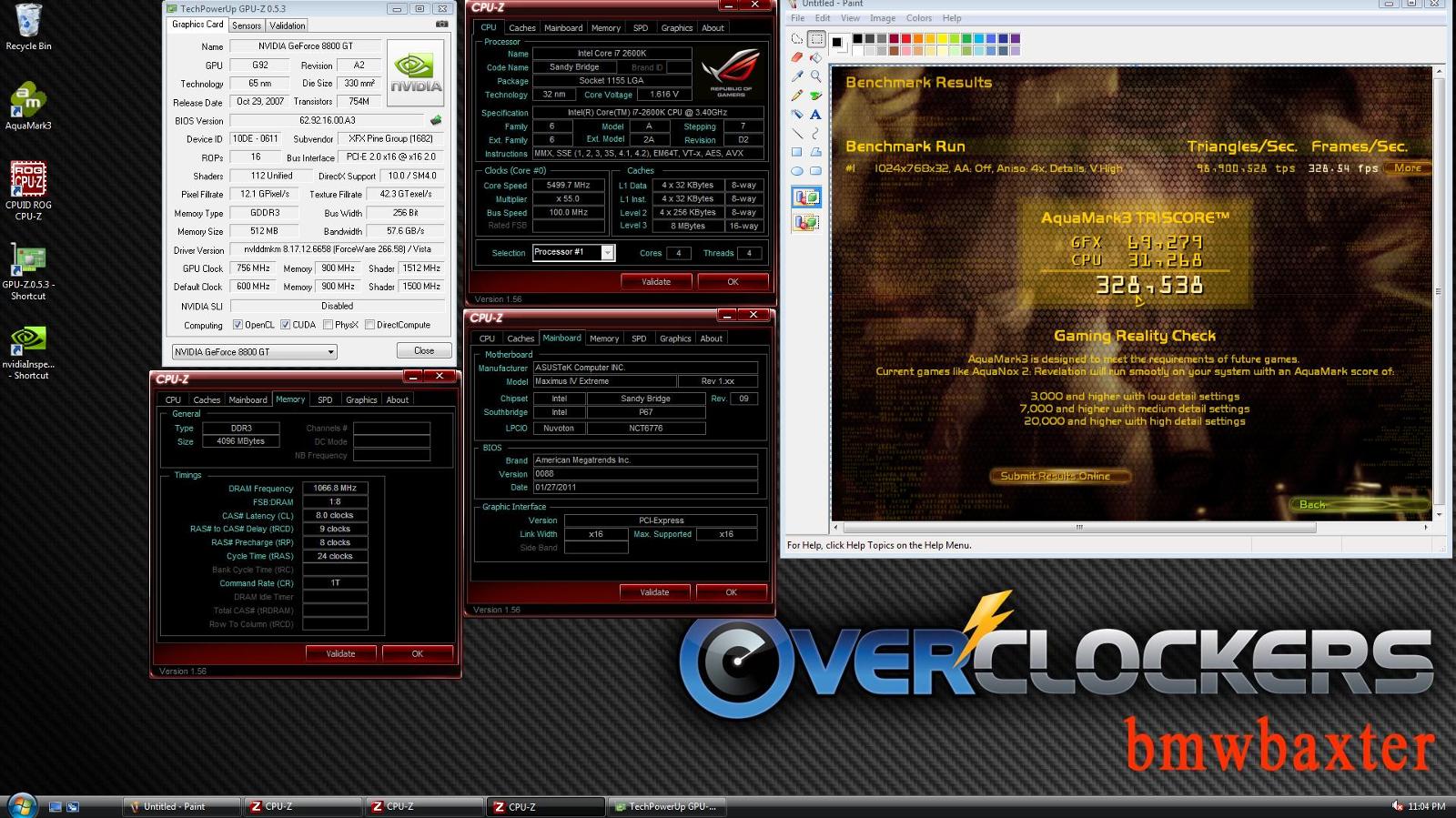The width and height of the screenshot is (1456, 818).
Task: Uncheck the CUDA checkbox in GPU-Z
Action: [x=285, y=325]
